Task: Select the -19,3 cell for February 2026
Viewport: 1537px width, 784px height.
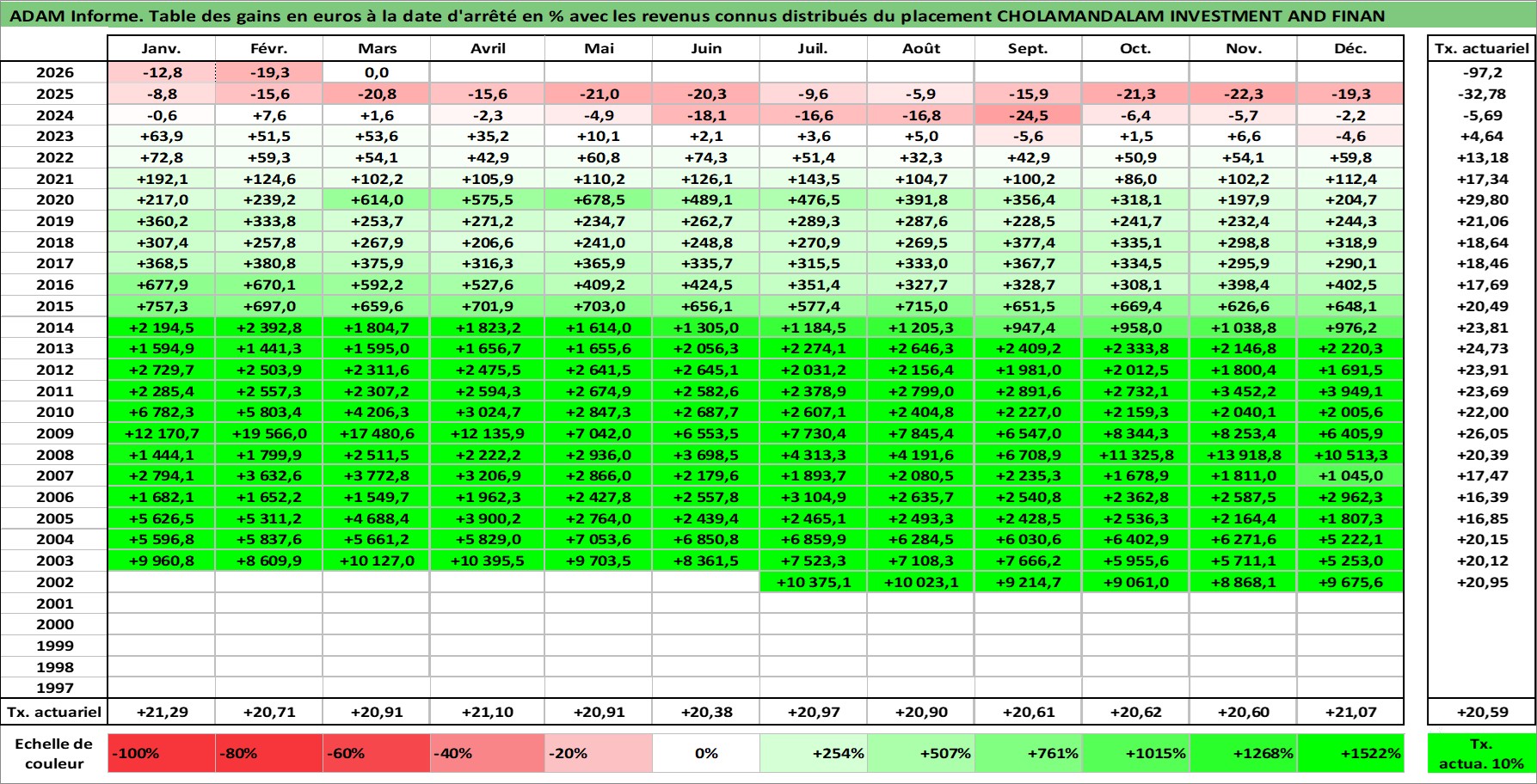Action: (x=269, y=72)
